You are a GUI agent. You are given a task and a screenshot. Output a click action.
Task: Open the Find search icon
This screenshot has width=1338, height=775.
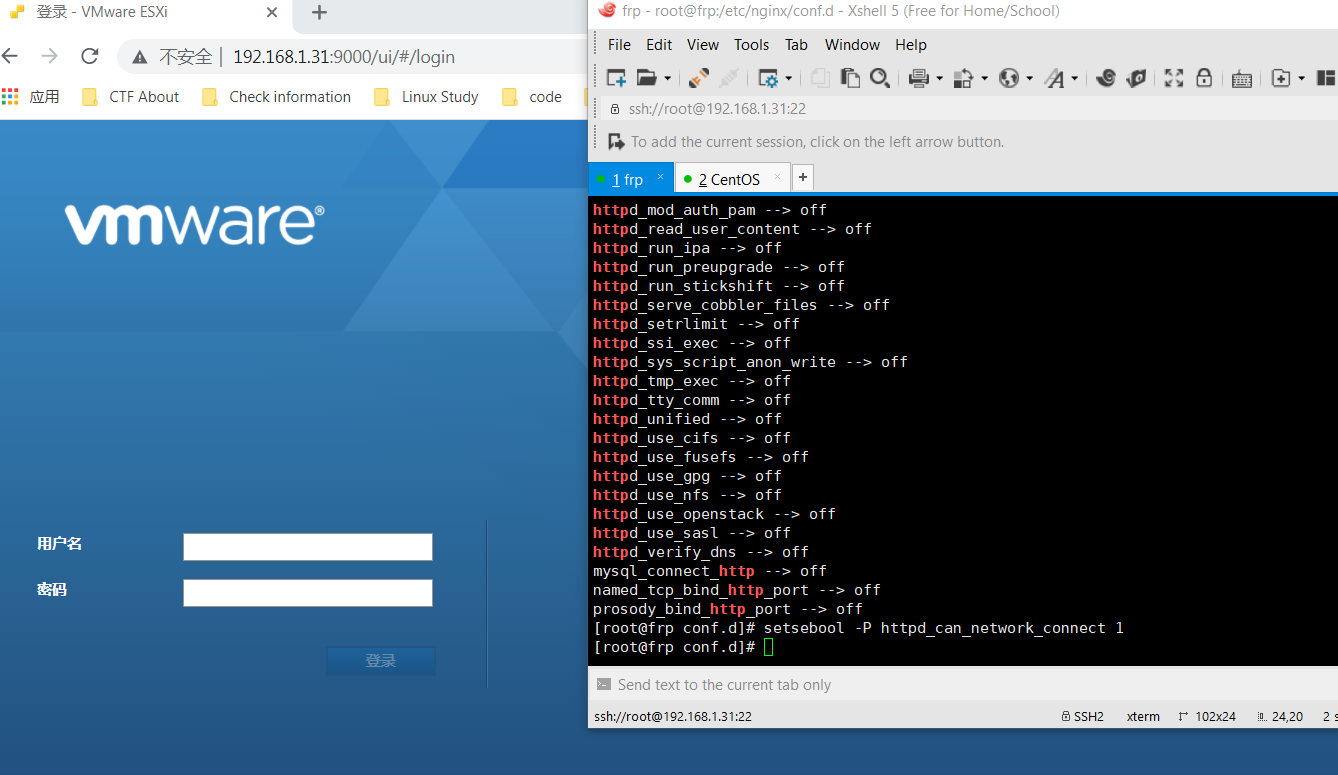click(x=881, y=78)
